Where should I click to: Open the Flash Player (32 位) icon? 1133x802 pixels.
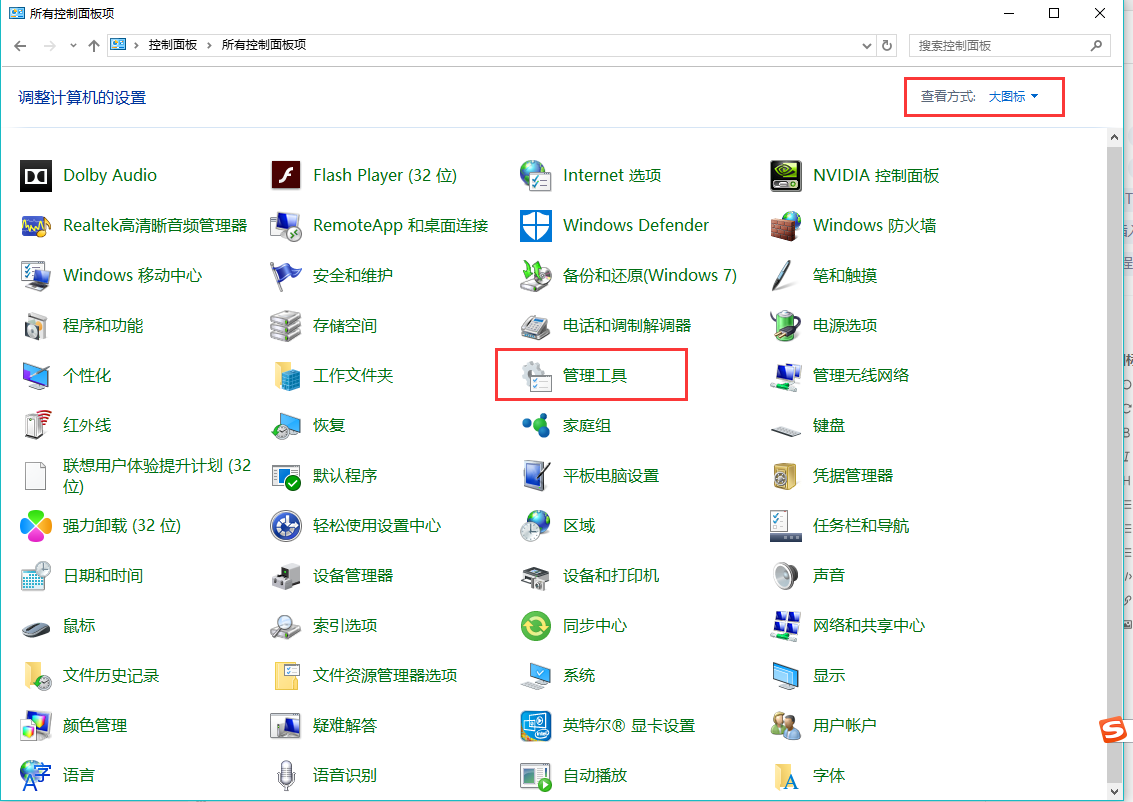(286, 176)
